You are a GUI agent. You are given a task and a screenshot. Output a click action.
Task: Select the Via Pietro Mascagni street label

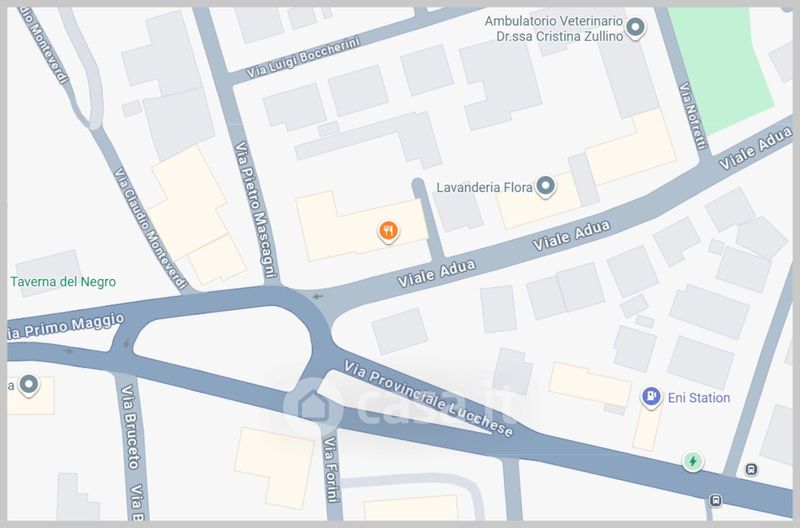pos(255,210)
